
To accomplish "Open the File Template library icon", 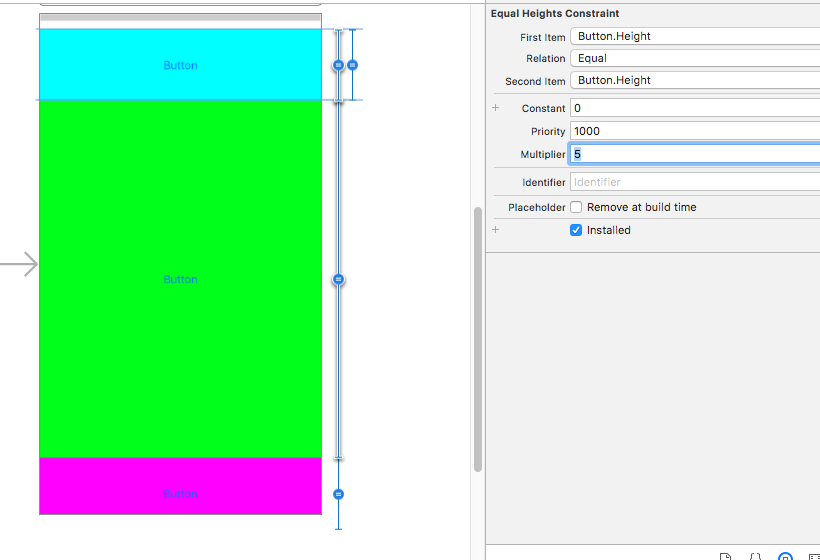I will tap(727, 556).
